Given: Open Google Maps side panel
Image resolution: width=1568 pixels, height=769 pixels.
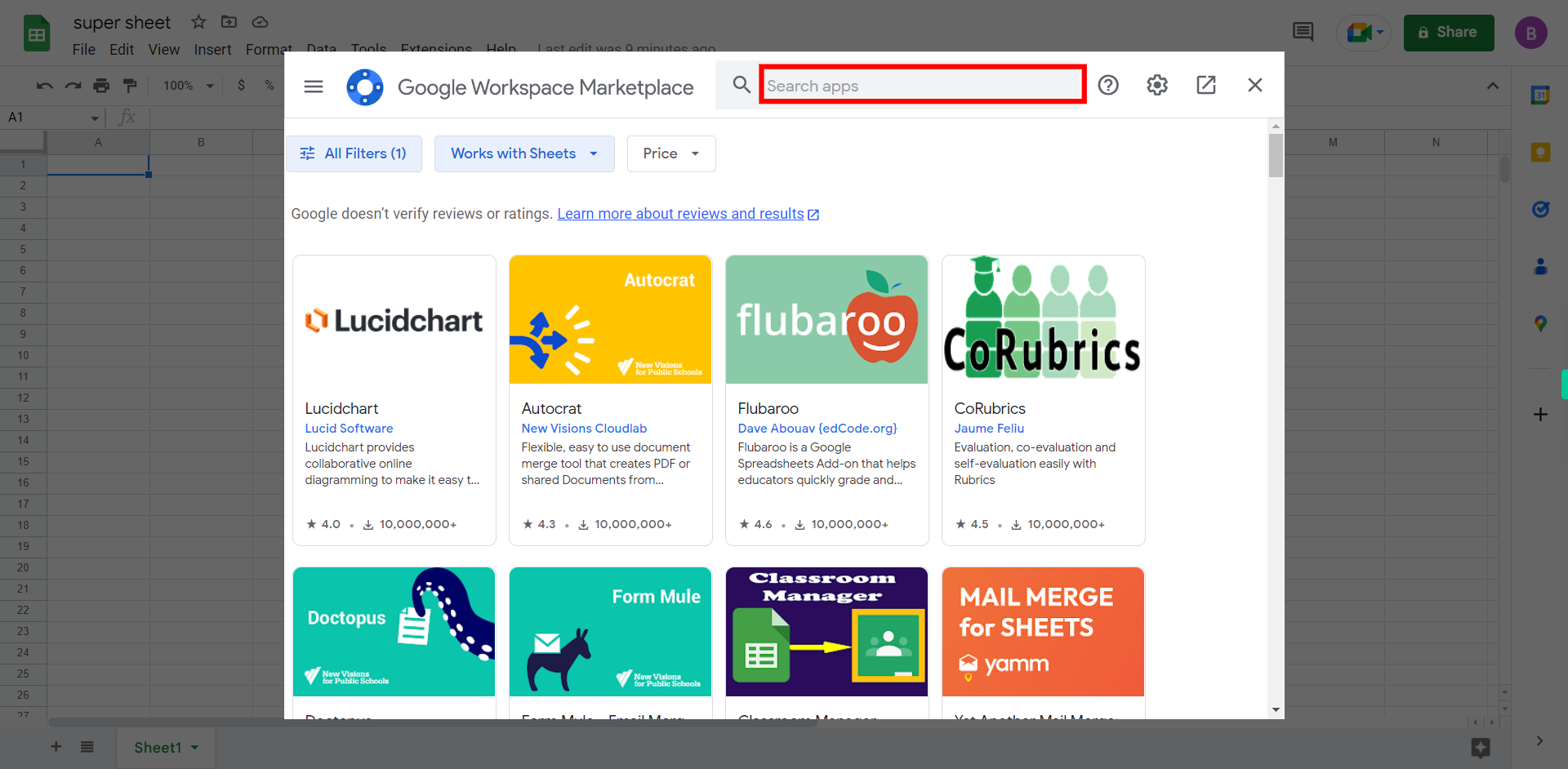Looking at the screenshot, I should (x=1540, y=323).
